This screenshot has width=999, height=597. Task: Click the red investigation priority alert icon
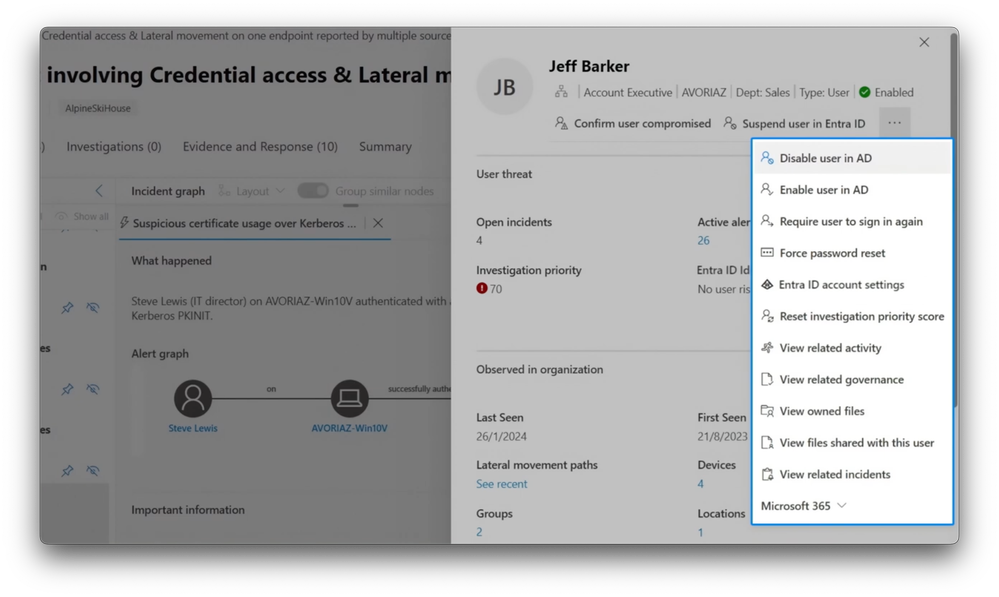click(x=482, y=288)
